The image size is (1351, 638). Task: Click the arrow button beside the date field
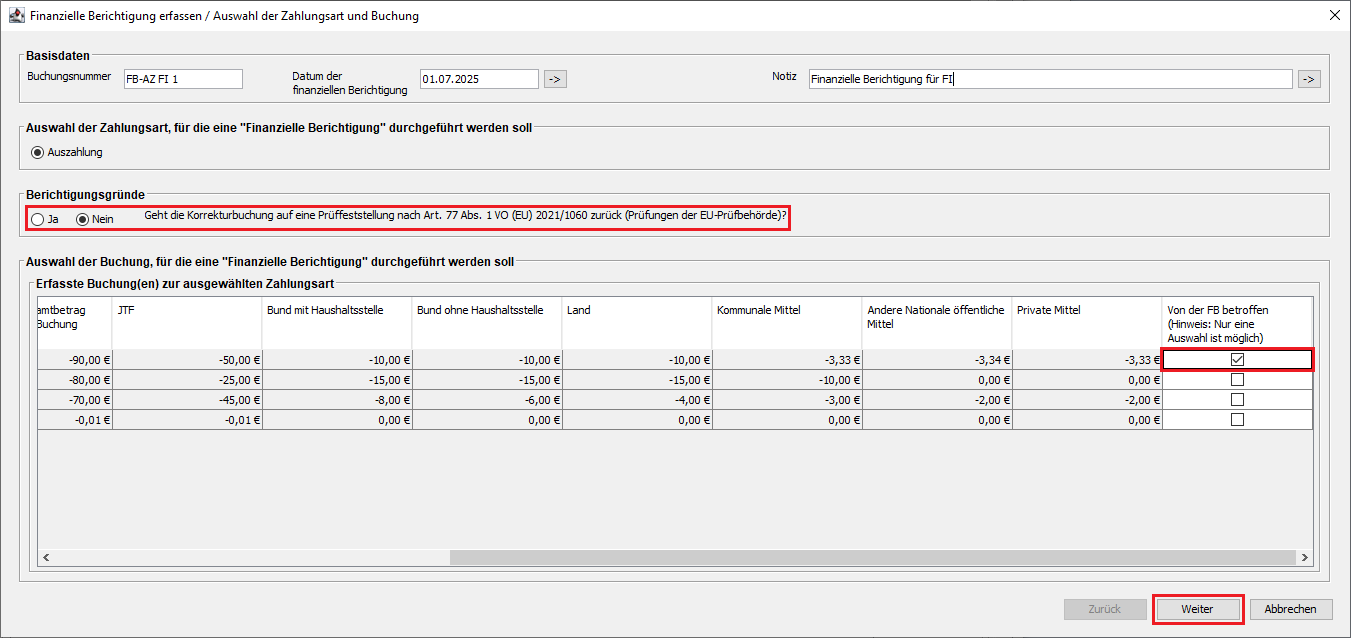tap(555, 79)
